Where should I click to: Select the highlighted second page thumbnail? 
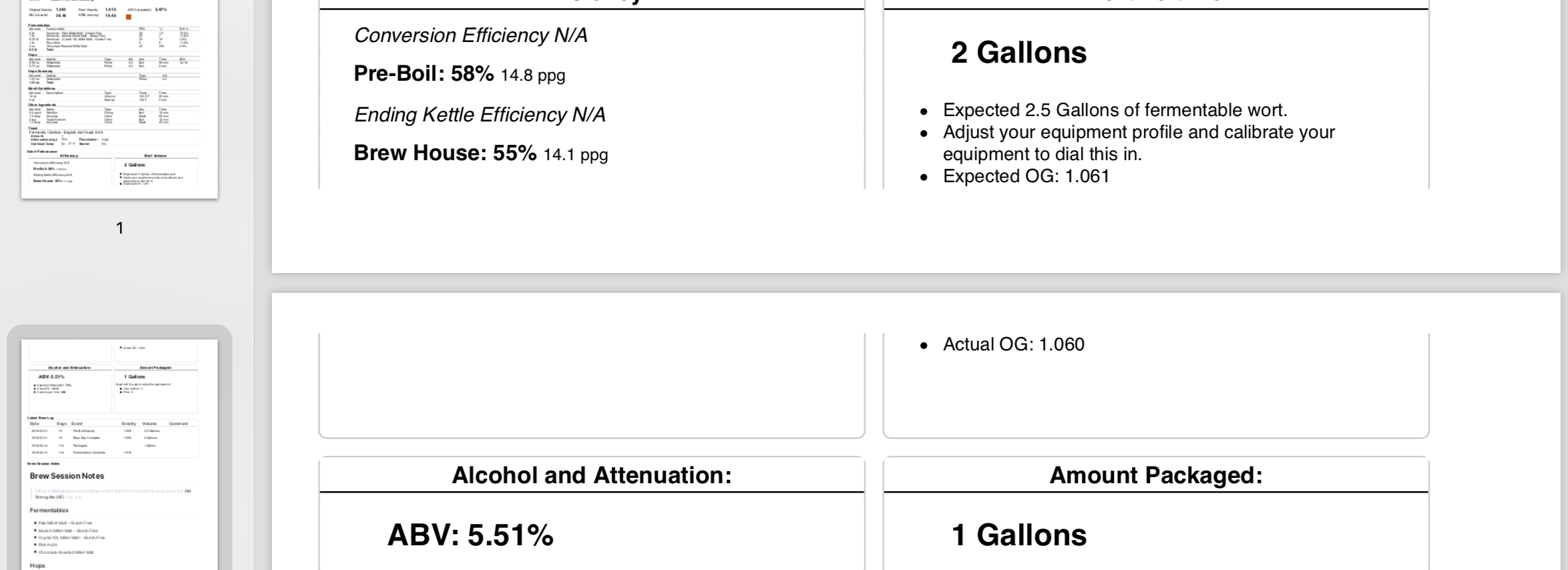pos(120,454)
